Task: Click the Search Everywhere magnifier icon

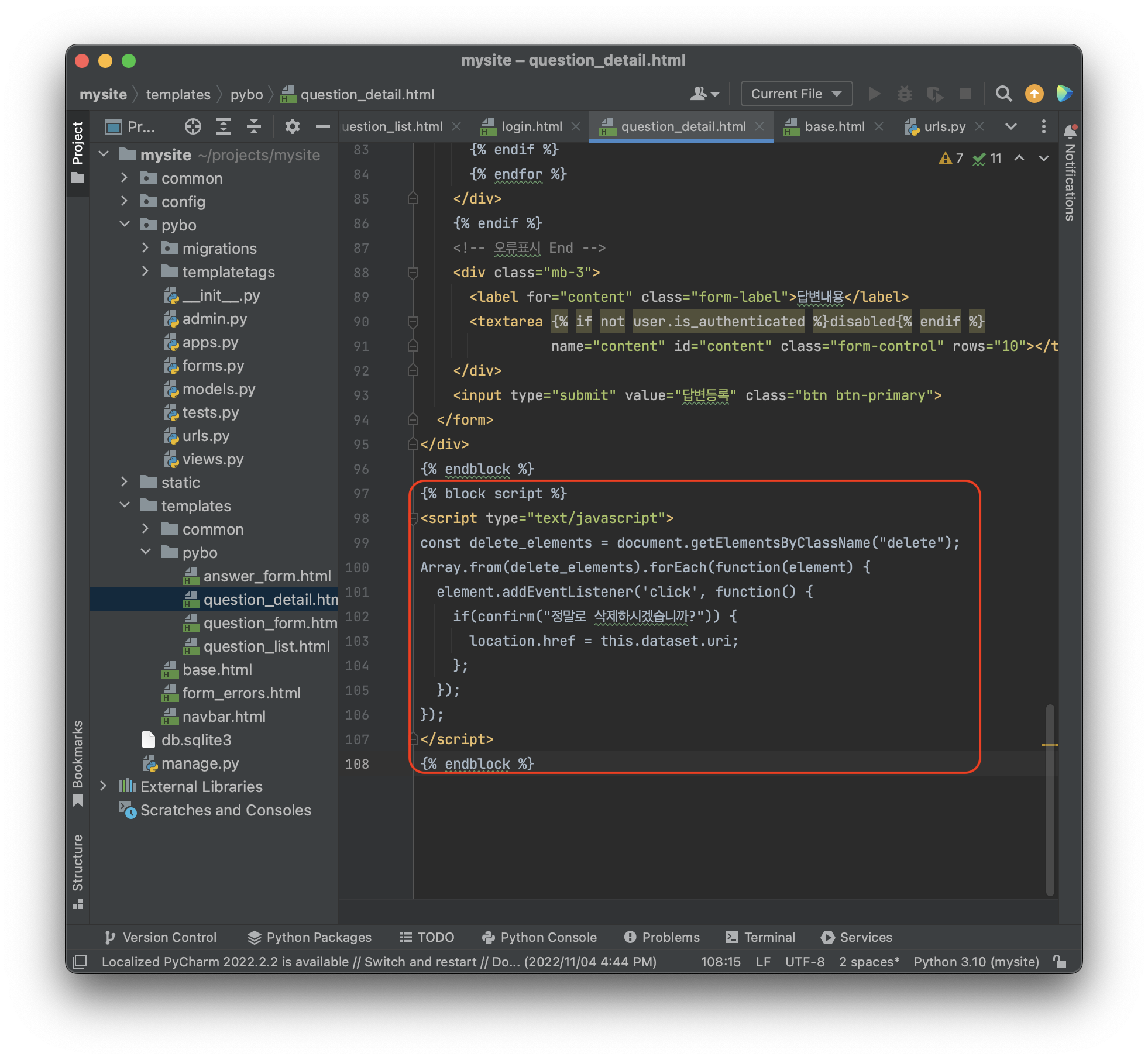Action: pos(1003,94)
